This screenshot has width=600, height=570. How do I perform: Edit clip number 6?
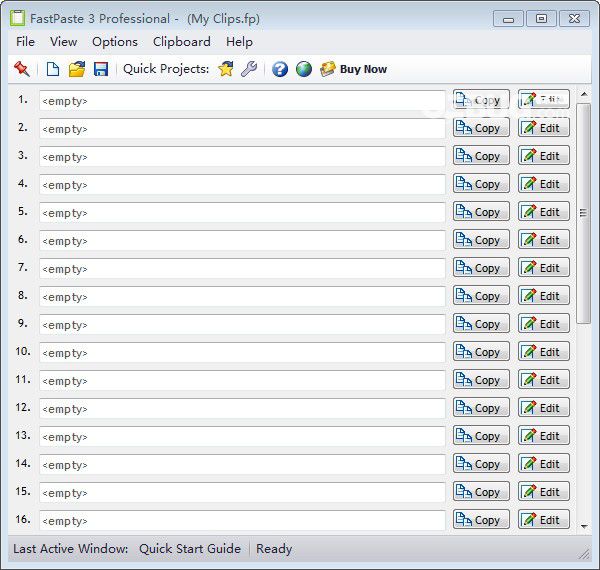tap(544, 239)
